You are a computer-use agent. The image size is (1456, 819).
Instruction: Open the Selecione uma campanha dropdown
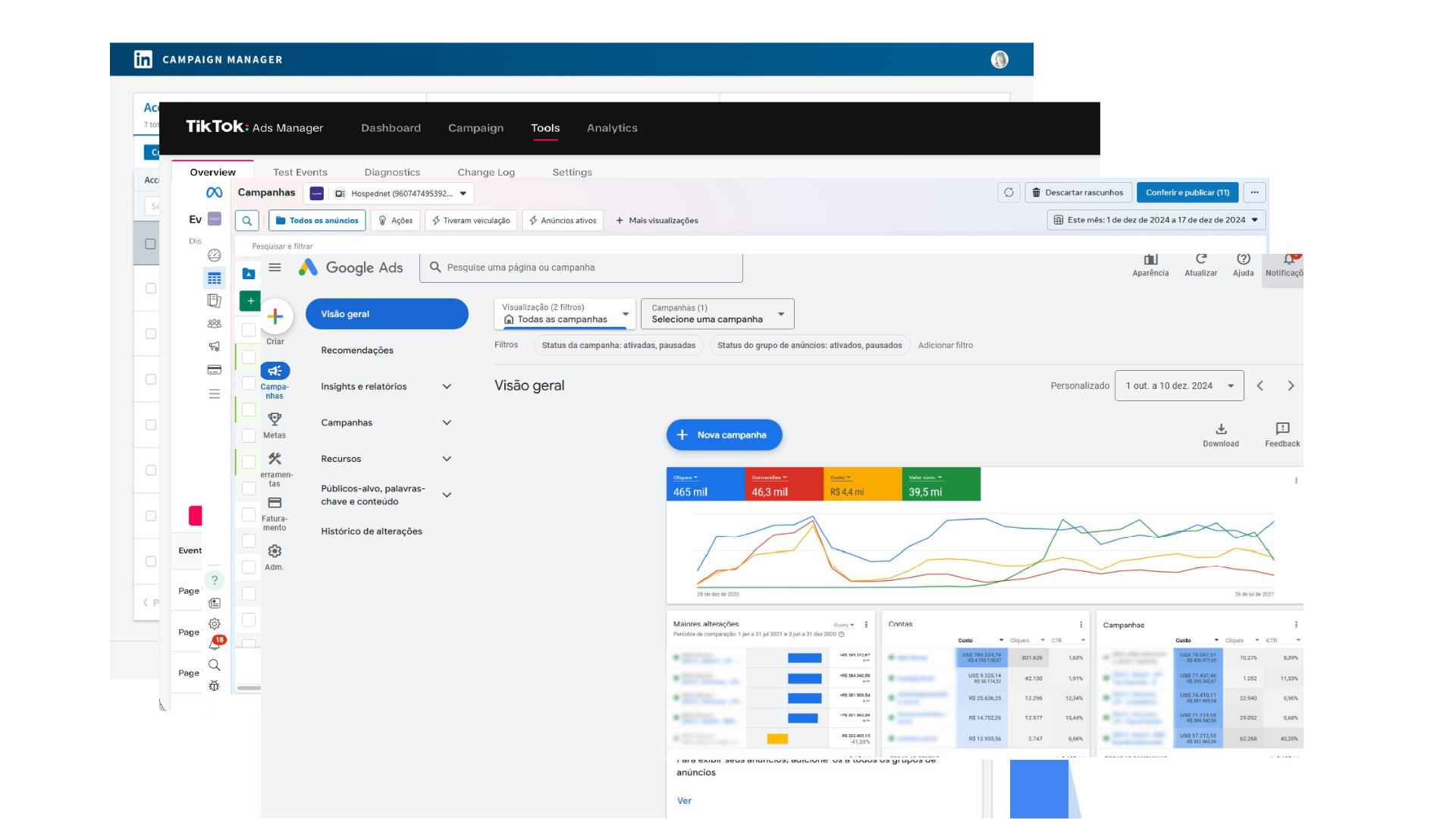(x=717, y=314)
